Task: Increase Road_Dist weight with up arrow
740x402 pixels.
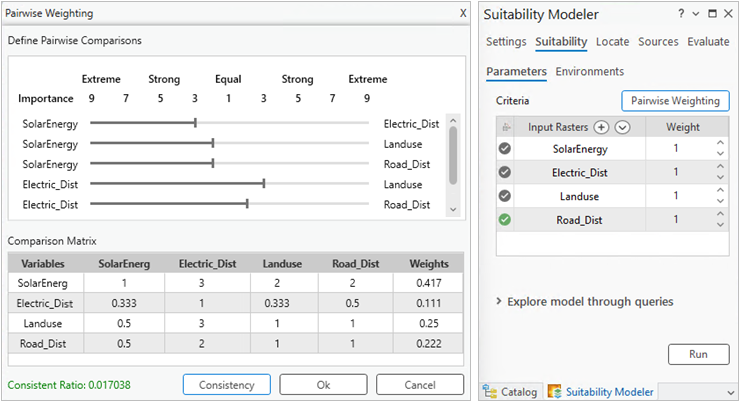Action: (720, 214)
